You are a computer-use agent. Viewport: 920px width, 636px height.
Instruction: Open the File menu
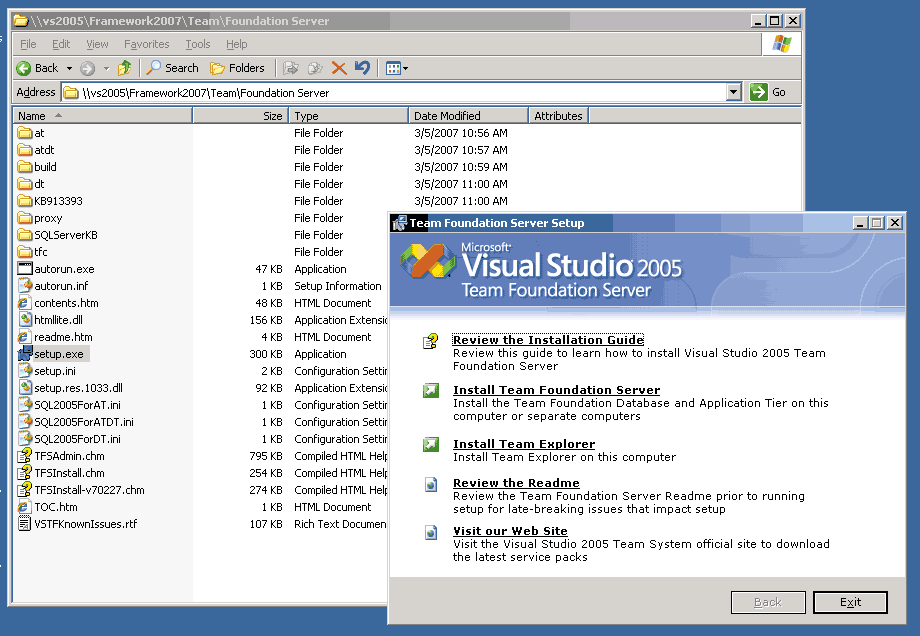[x=28, y=44]
